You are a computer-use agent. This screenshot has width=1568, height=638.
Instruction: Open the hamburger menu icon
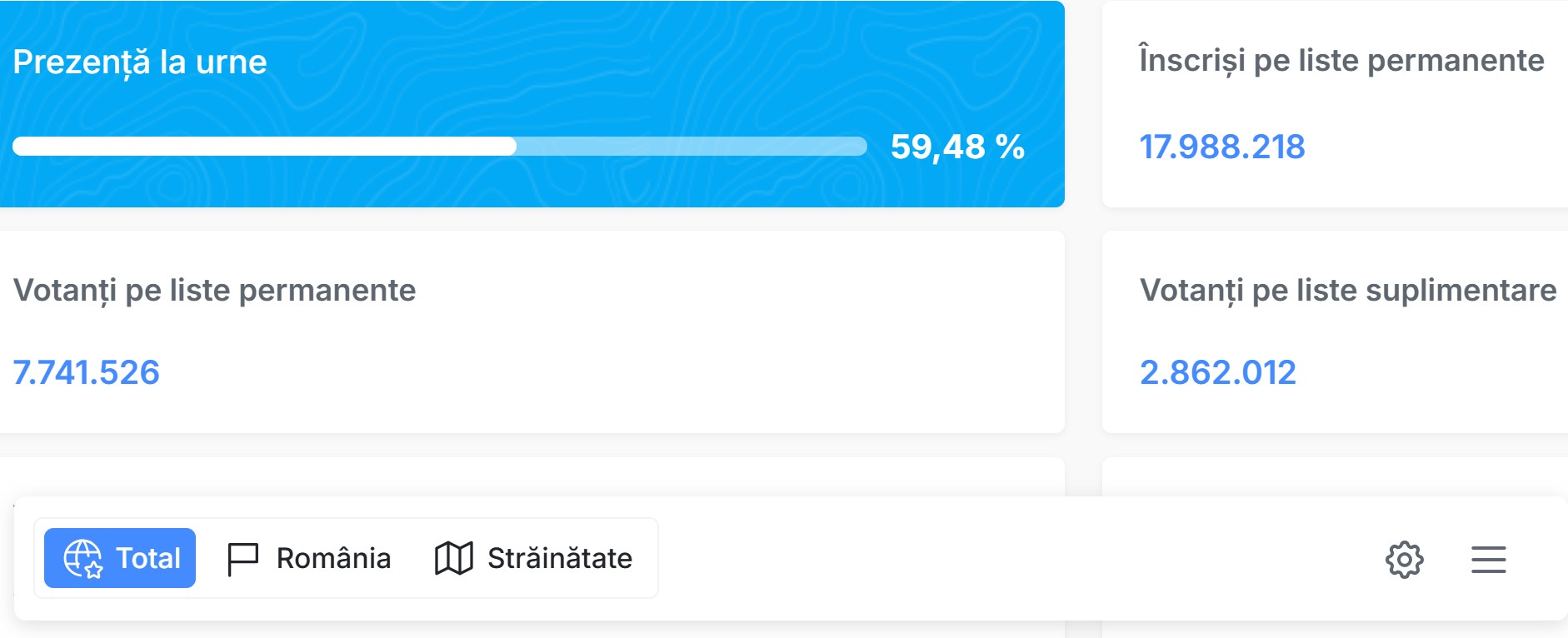(x=1489, y=560)
